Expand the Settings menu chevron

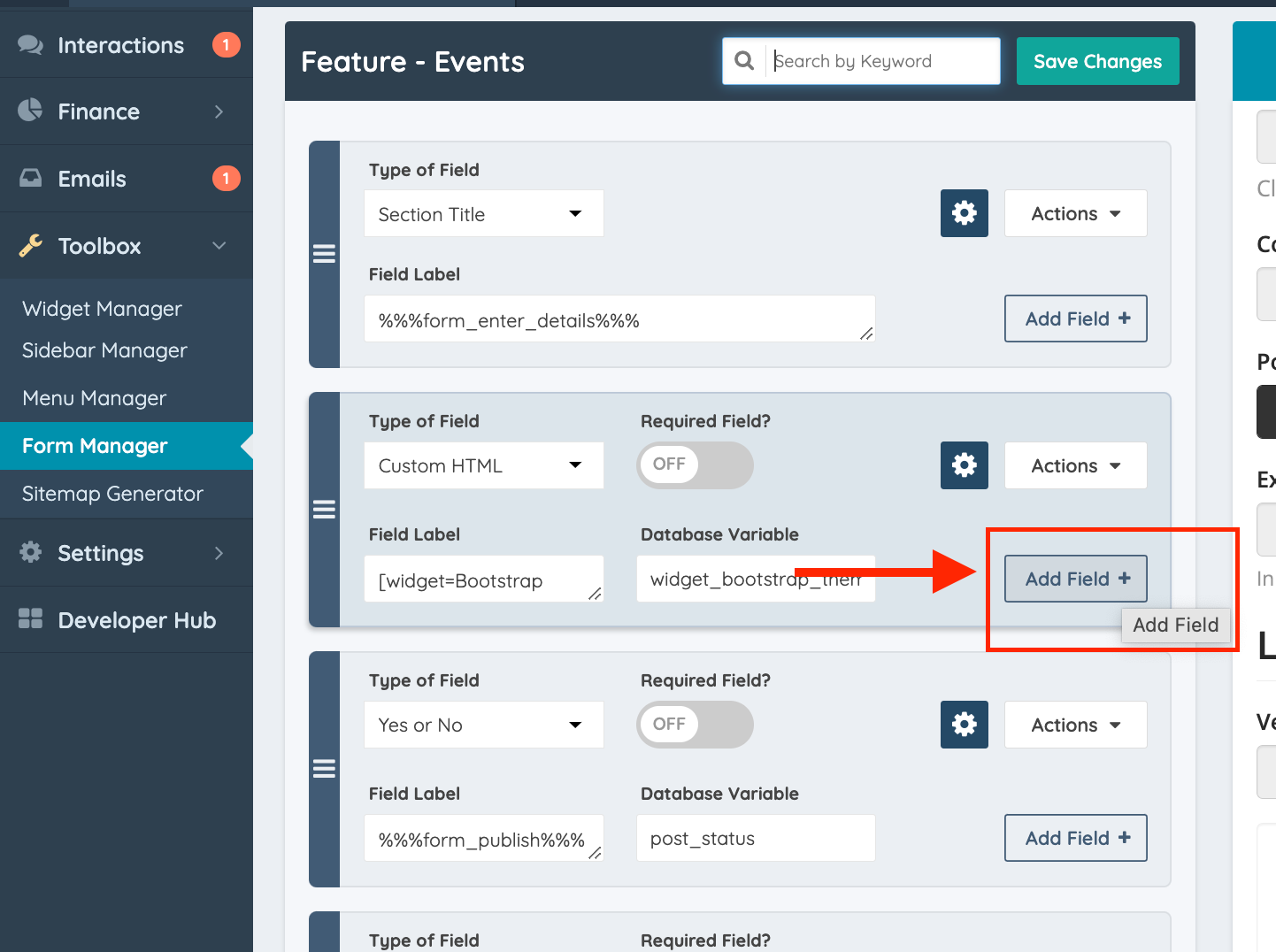point(219,553)
